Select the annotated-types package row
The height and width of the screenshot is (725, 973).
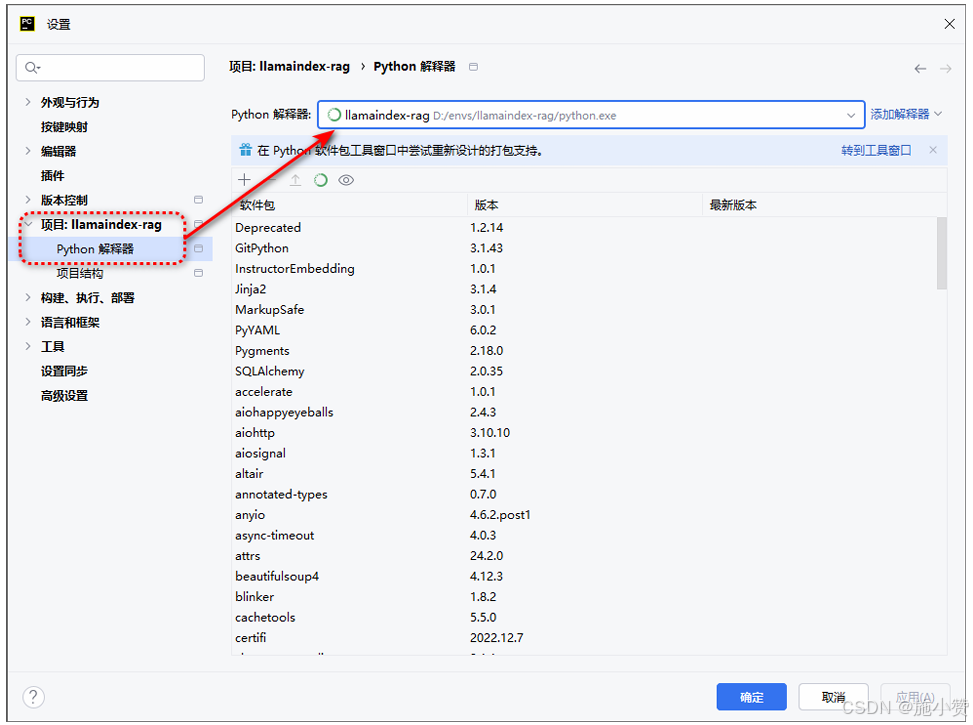coord(585,493)
